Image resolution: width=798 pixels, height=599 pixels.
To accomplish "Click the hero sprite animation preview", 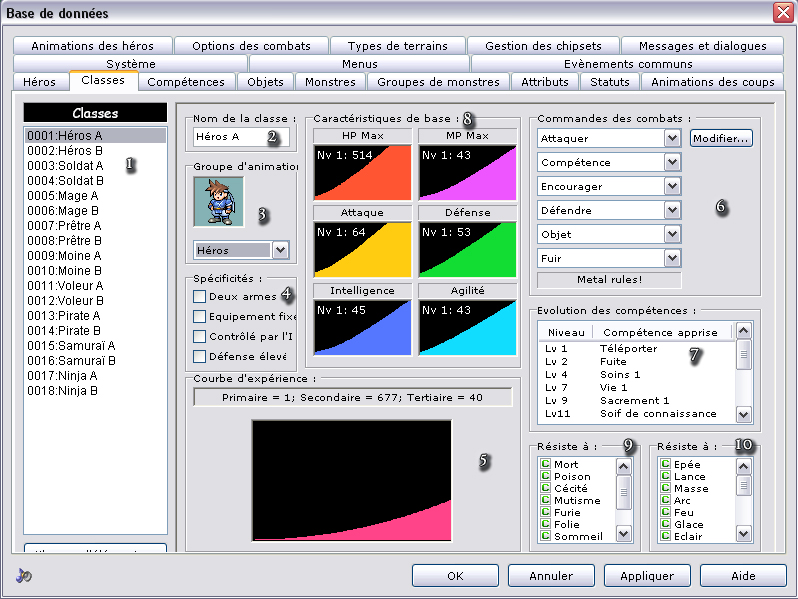I will tap(219, 202).
